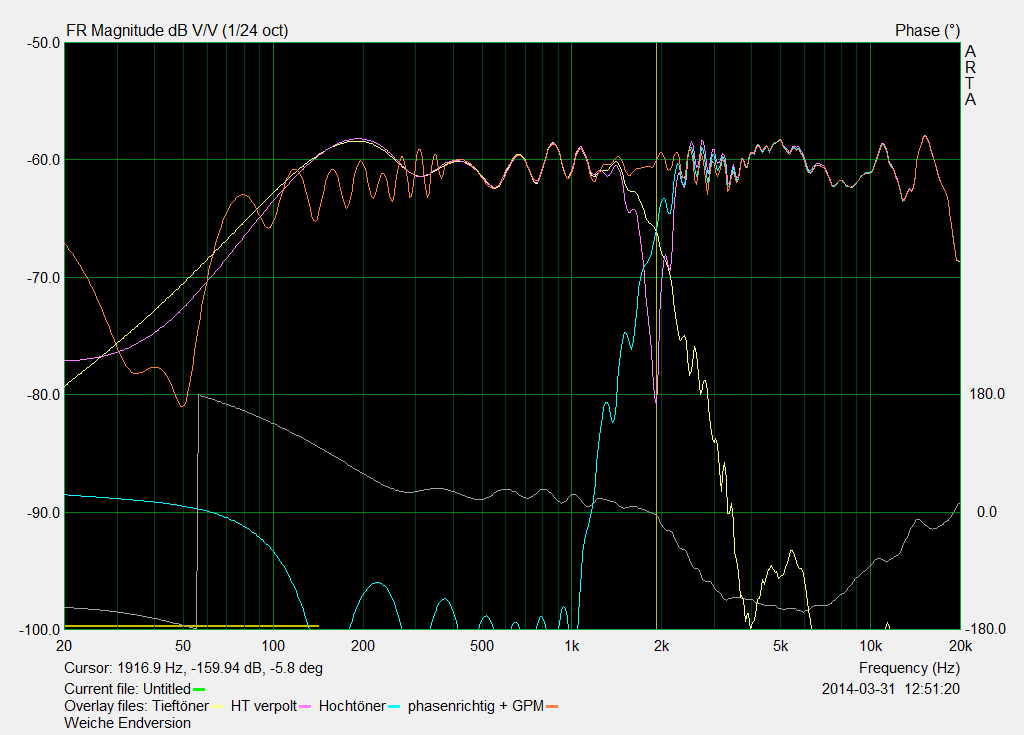The image size is (1024, 735).
Task: Click the pink HT verpolt legend swatch
Action: click(x=307, y=707)
